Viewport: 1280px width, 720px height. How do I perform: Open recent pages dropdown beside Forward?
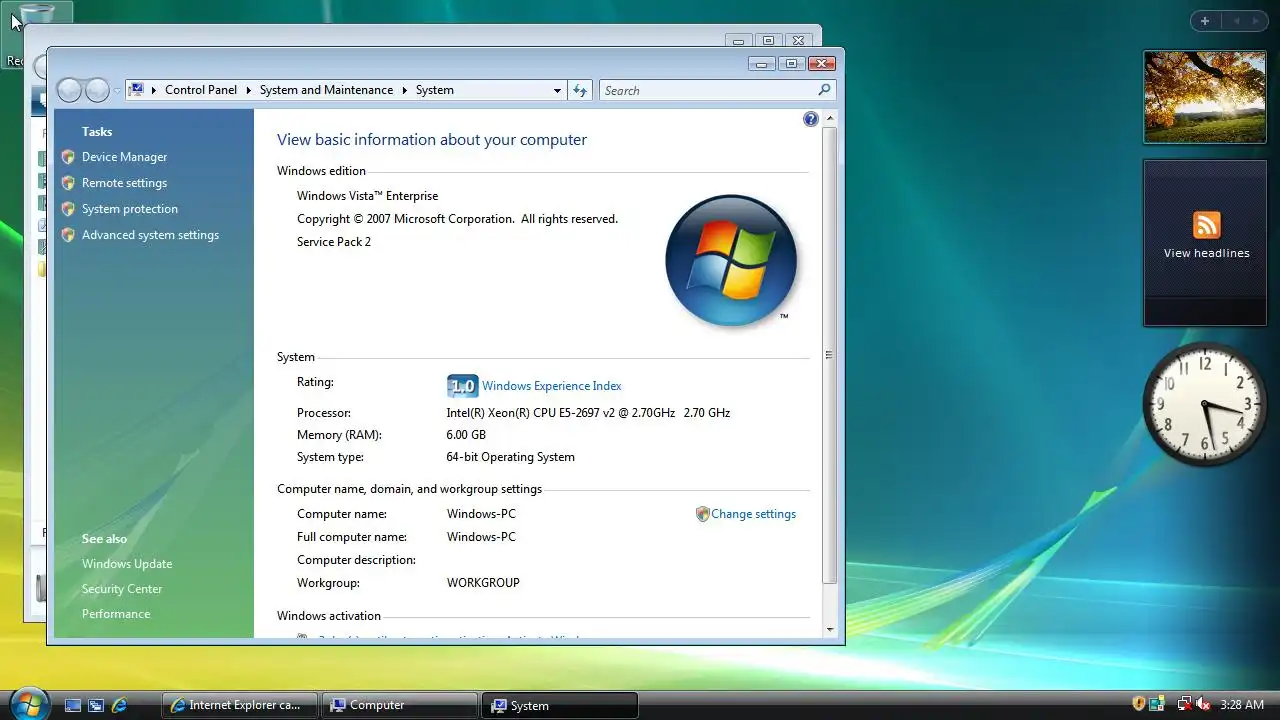117,91
